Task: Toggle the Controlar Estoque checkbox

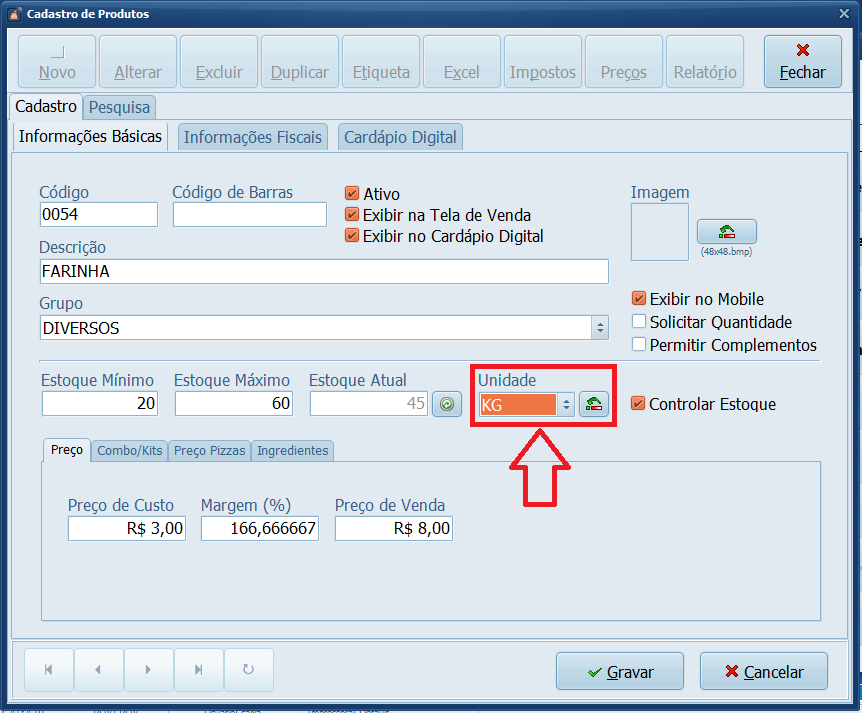Action: (x=639, y=404)
